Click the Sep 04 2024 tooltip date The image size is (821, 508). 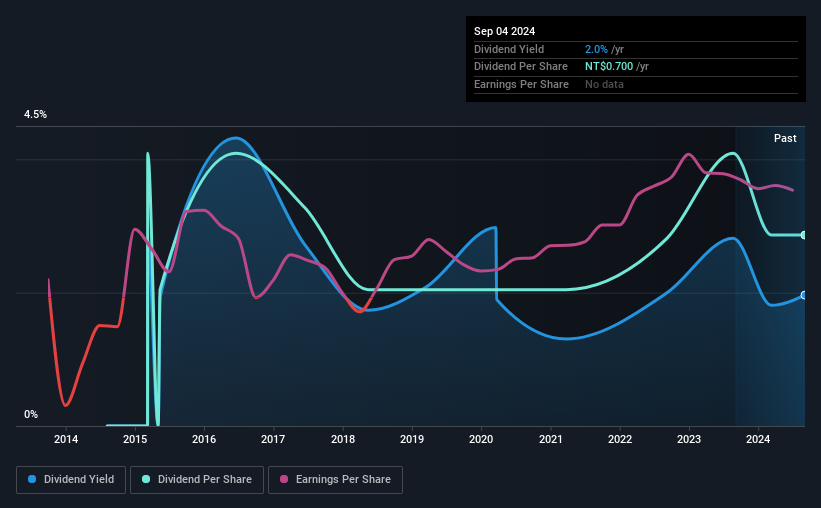pos(505,31)
